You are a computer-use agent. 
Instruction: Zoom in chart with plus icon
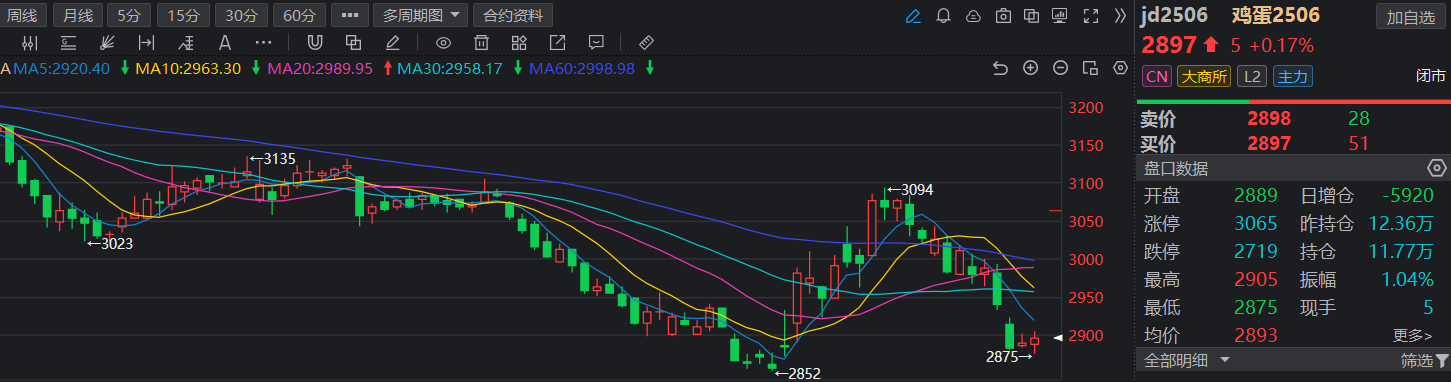click(x=1030, y=68)
